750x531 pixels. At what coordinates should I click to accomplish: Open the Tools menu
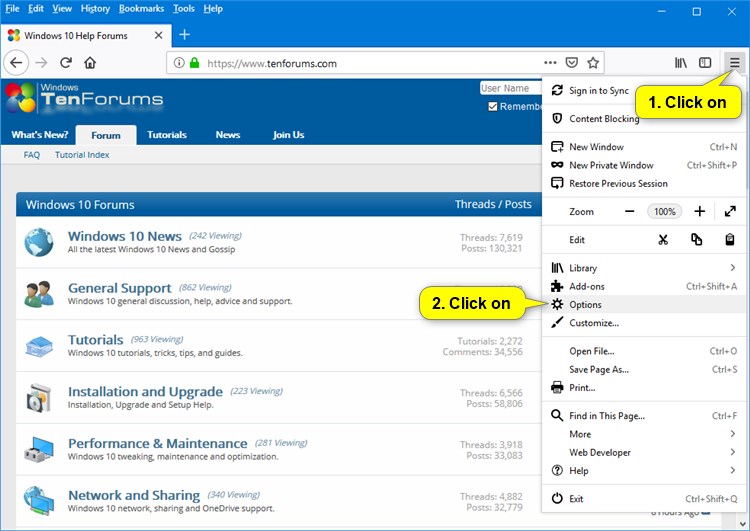pos(184,9)
